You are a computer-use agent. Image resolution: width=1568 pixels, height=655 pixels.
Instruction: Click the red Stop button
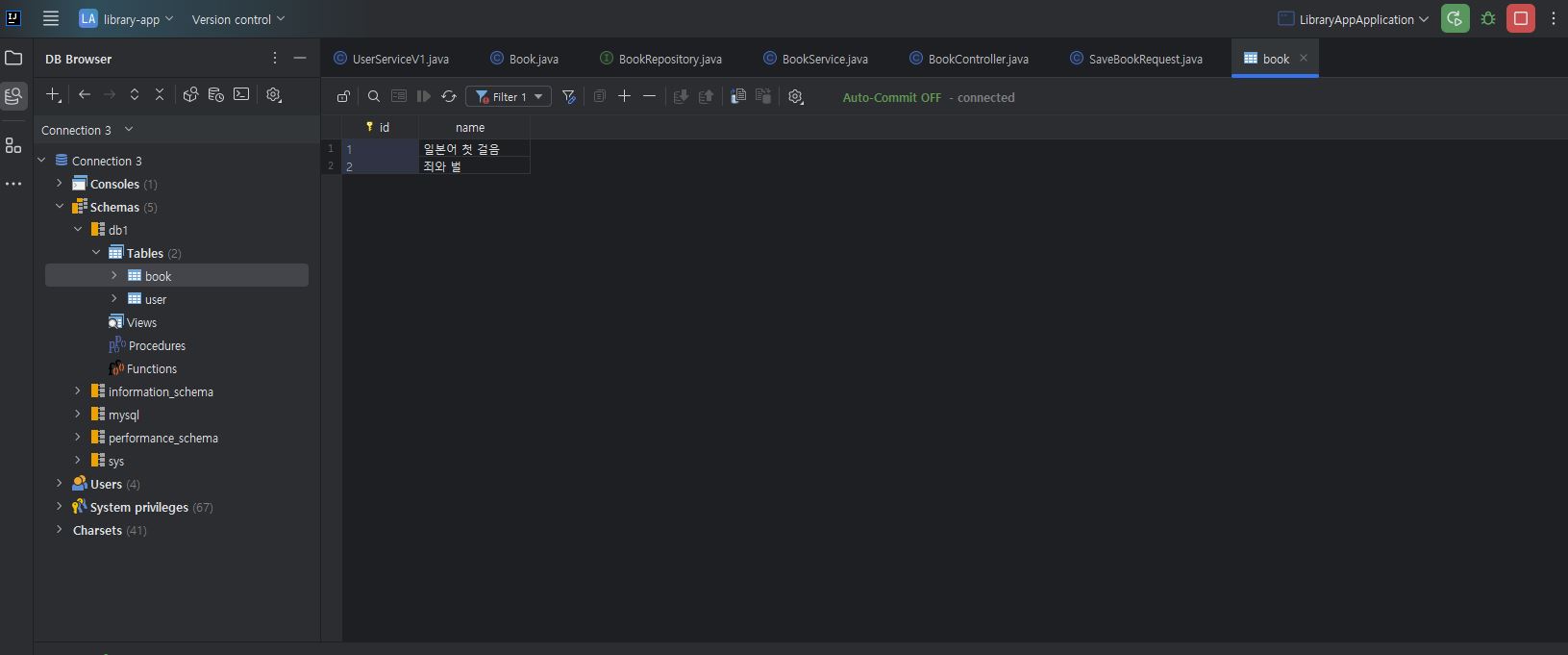(x=1521, y=18)
